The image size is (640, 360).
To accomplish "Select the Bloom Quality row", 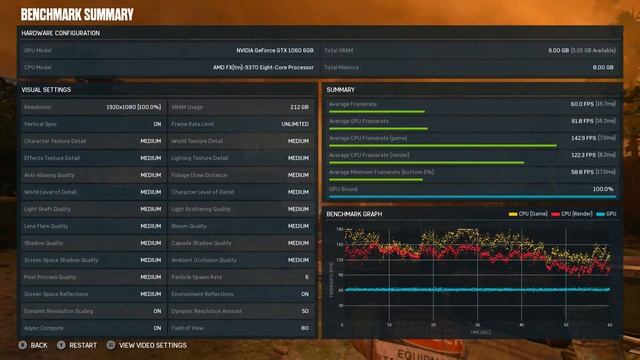I will [x=241, y=226].
